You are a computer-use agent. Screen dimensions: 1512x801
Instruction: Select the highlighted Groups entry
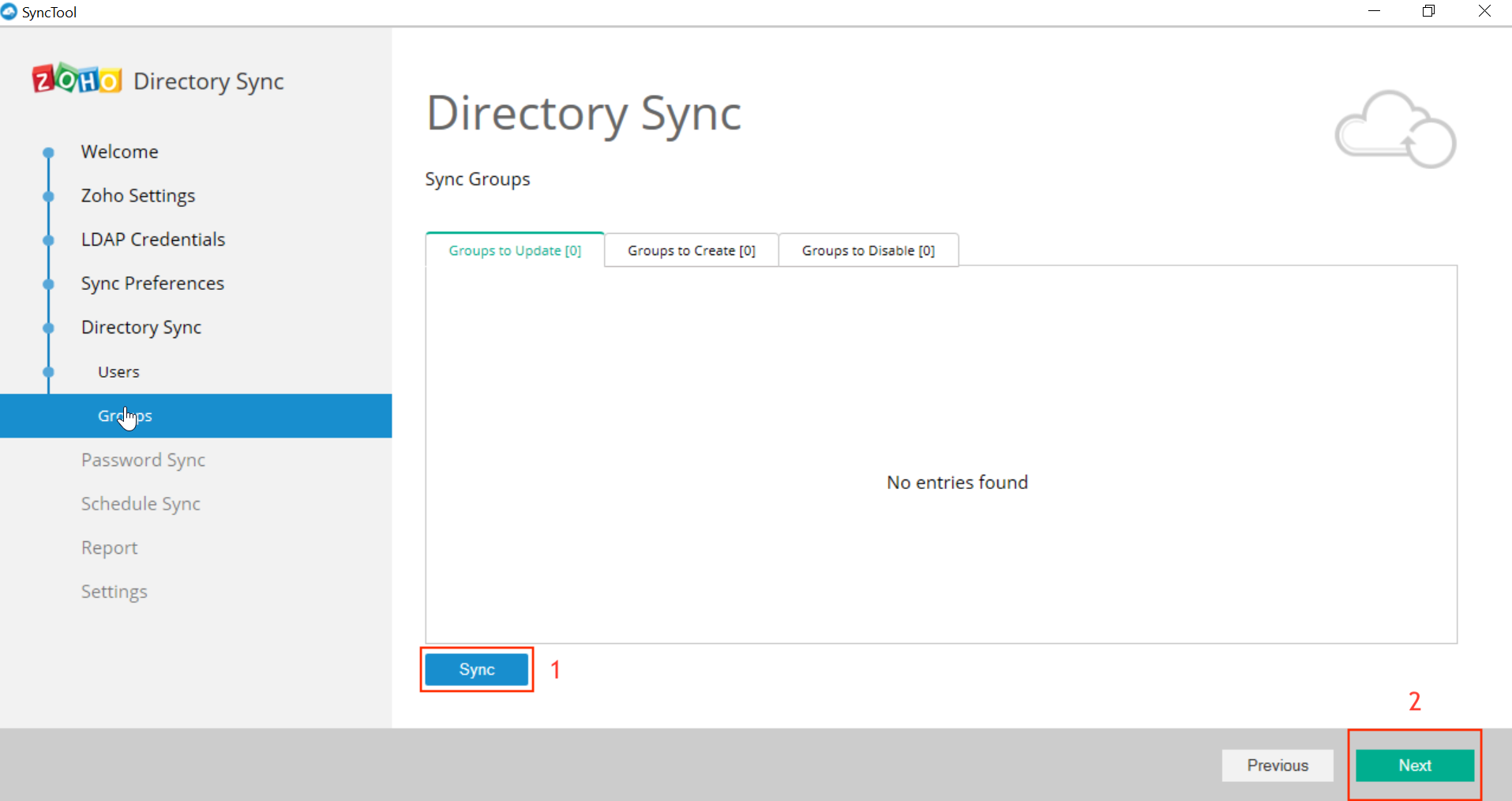tap(124, 416)
